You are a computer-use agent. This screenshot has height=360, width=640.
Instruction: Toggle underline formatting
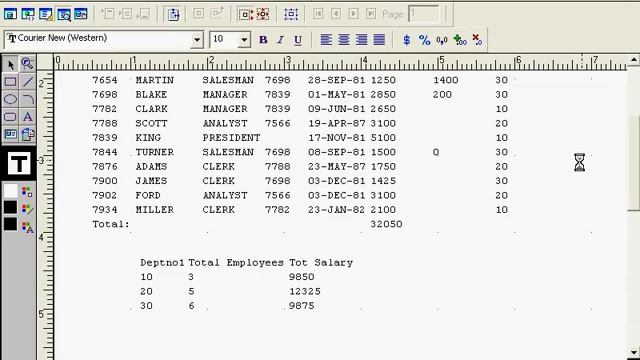coord(298,40)
